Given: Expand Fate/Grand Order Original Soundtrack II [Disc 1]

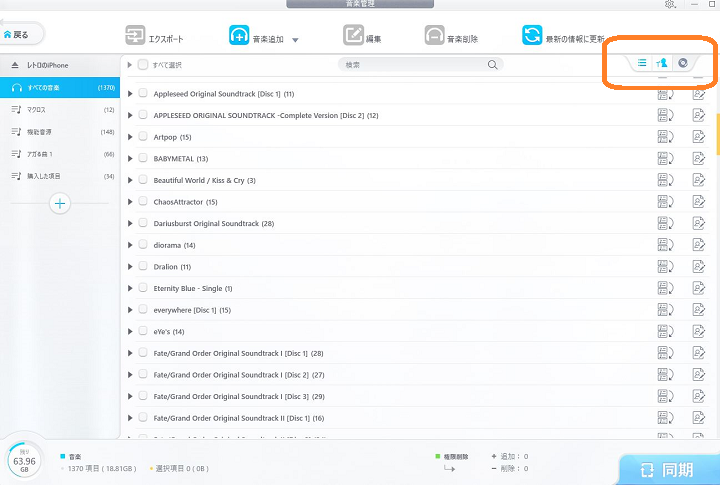Looking at the screenshot, I should click(x=130, y=417).
